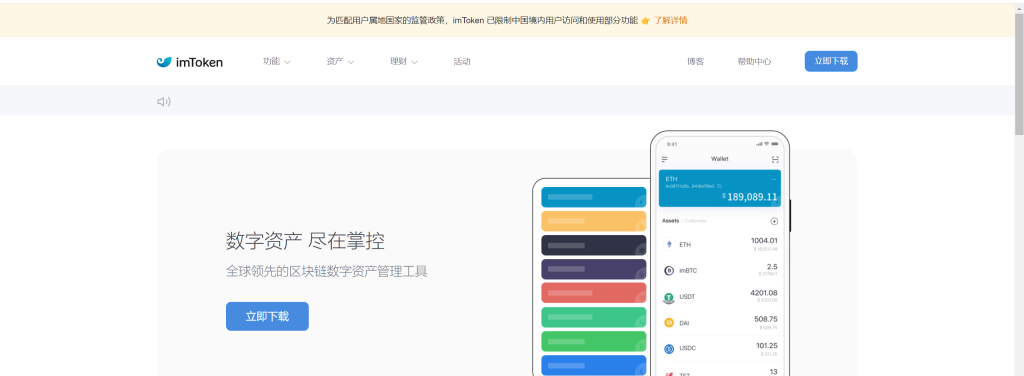The image size is (1024, 376).
Task: Click the ETH amount 1004.01
Action: (x=764, y=240)
